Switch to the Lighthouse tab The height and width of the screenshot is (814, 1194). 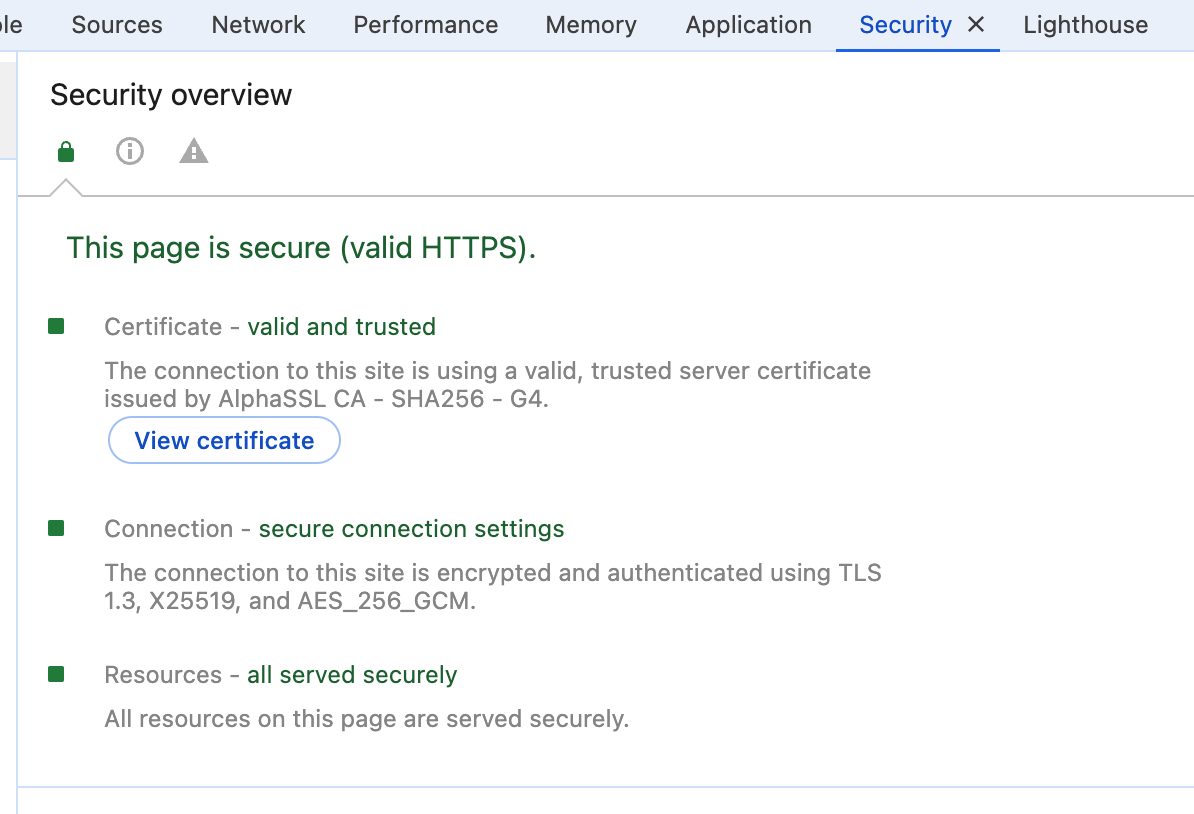pos(1085,25)
